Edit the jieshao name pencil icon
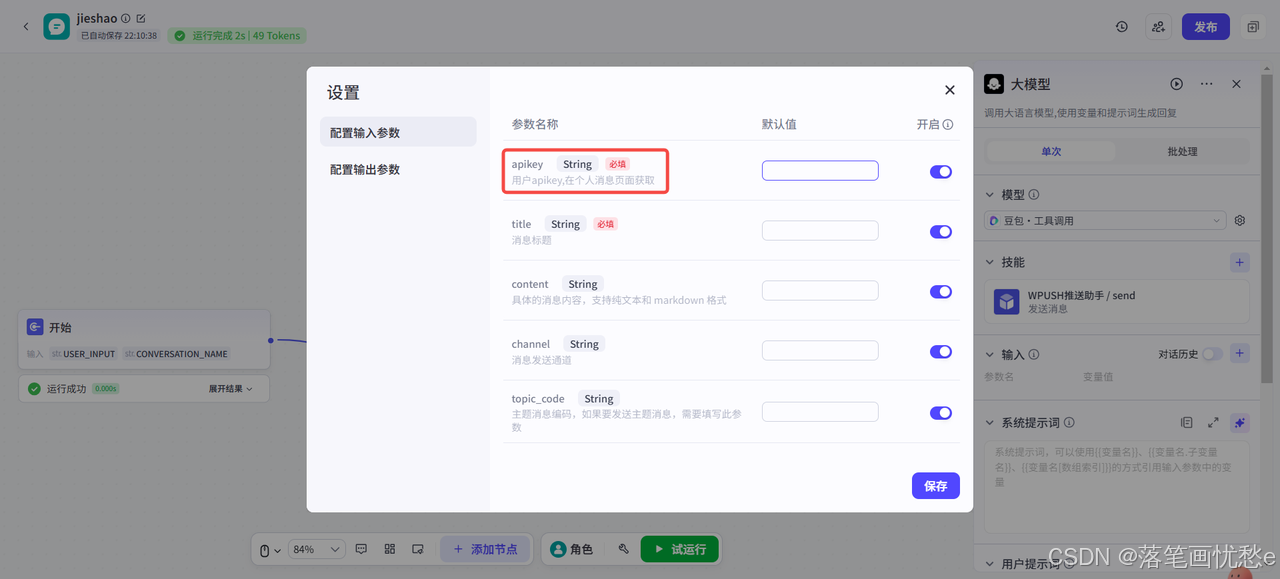 pyautogui.click(x=141, y=18)
